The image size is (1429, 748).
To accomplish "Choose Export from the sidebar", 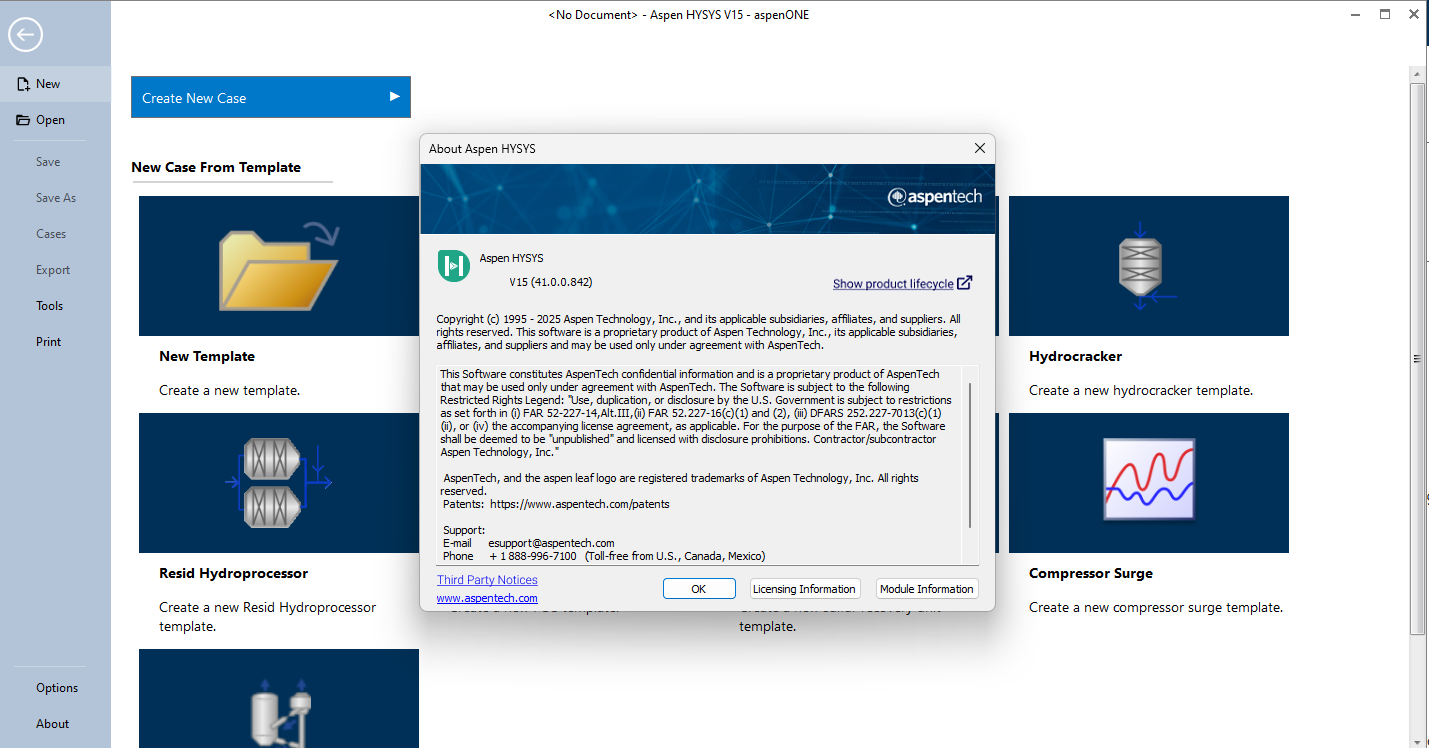I will pos(53,270).
